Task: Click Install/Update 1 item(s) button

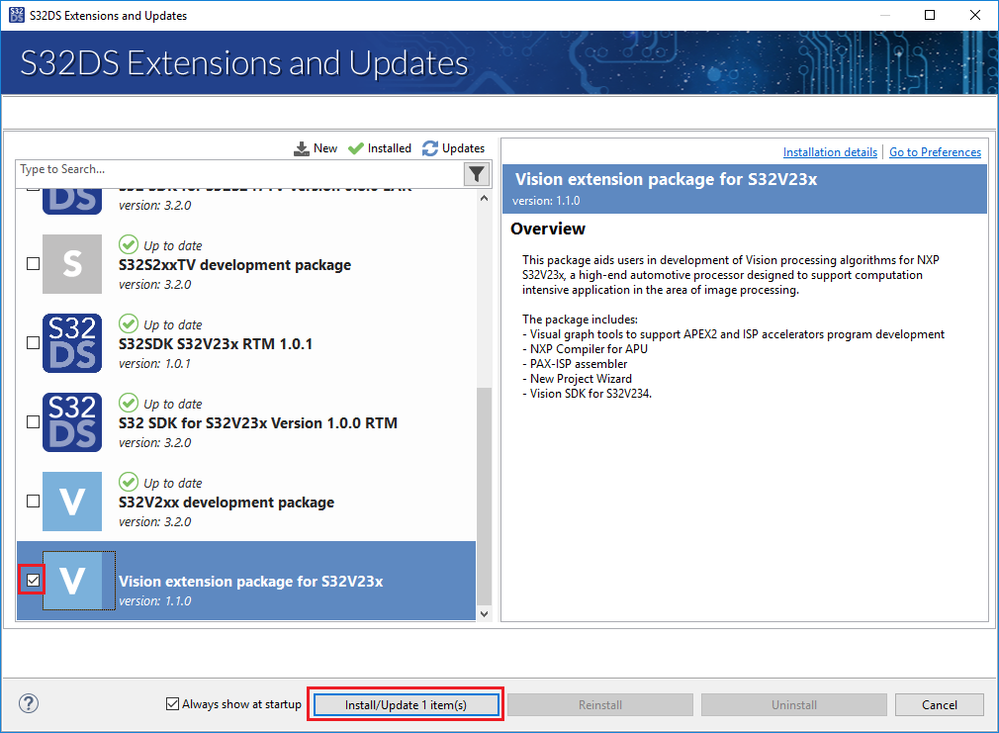Action: 406,704
